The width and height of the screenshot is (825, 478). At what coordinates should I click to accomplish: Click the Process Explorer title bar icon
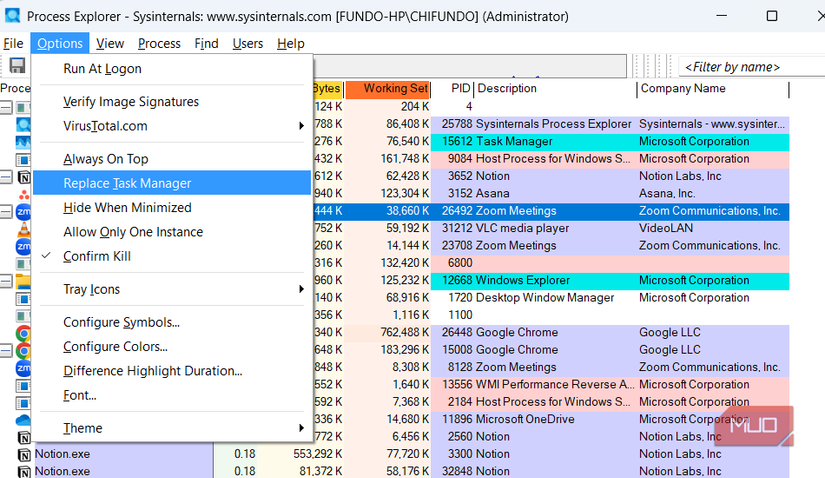(x=12, y=16)
